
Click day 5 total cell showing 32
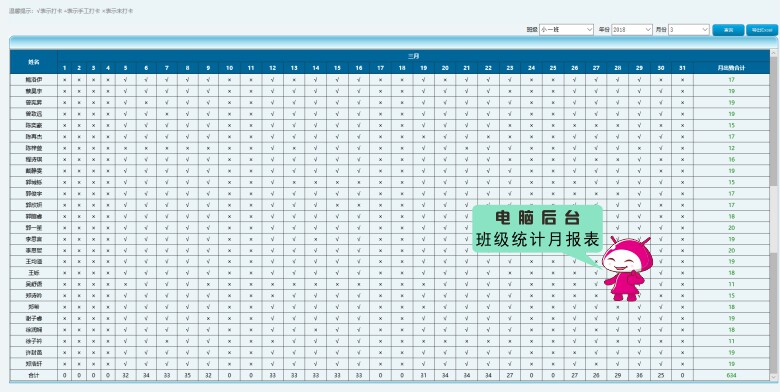[x=125, y=376]
